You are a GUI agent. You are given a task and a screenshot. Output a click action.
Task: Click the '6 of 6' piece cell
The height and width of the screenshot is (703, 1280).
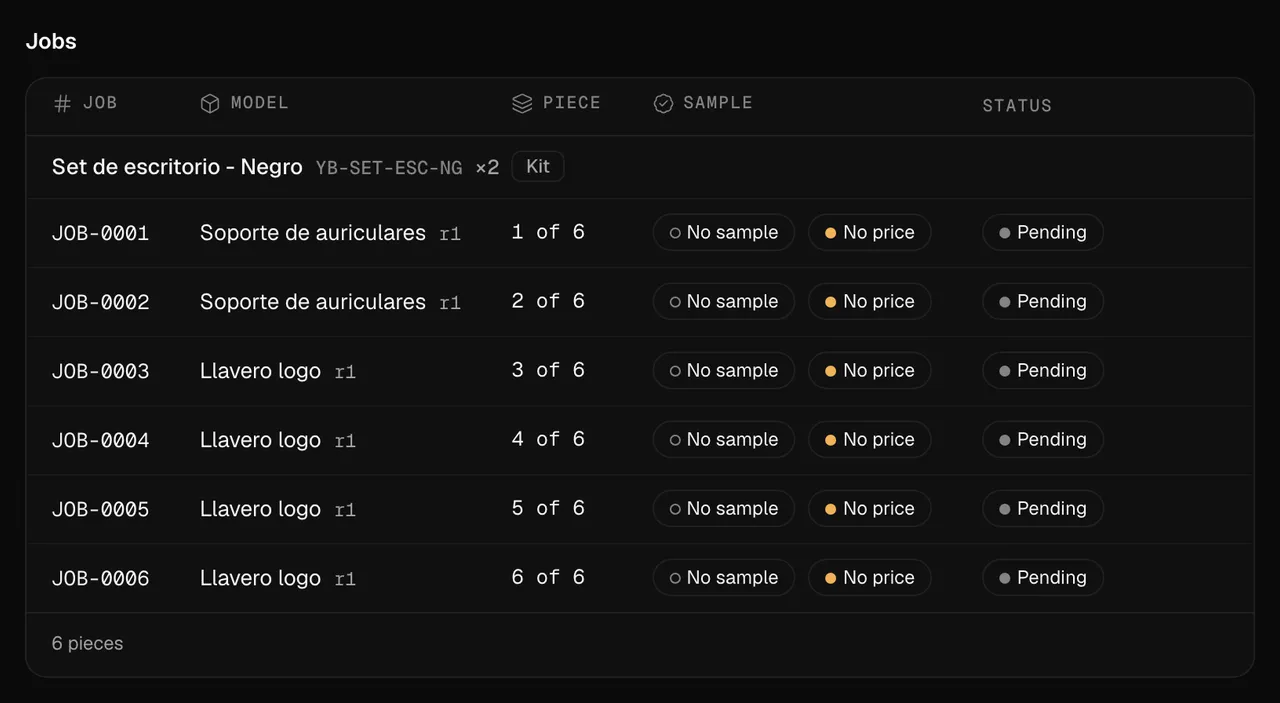(x=548, y=577)
